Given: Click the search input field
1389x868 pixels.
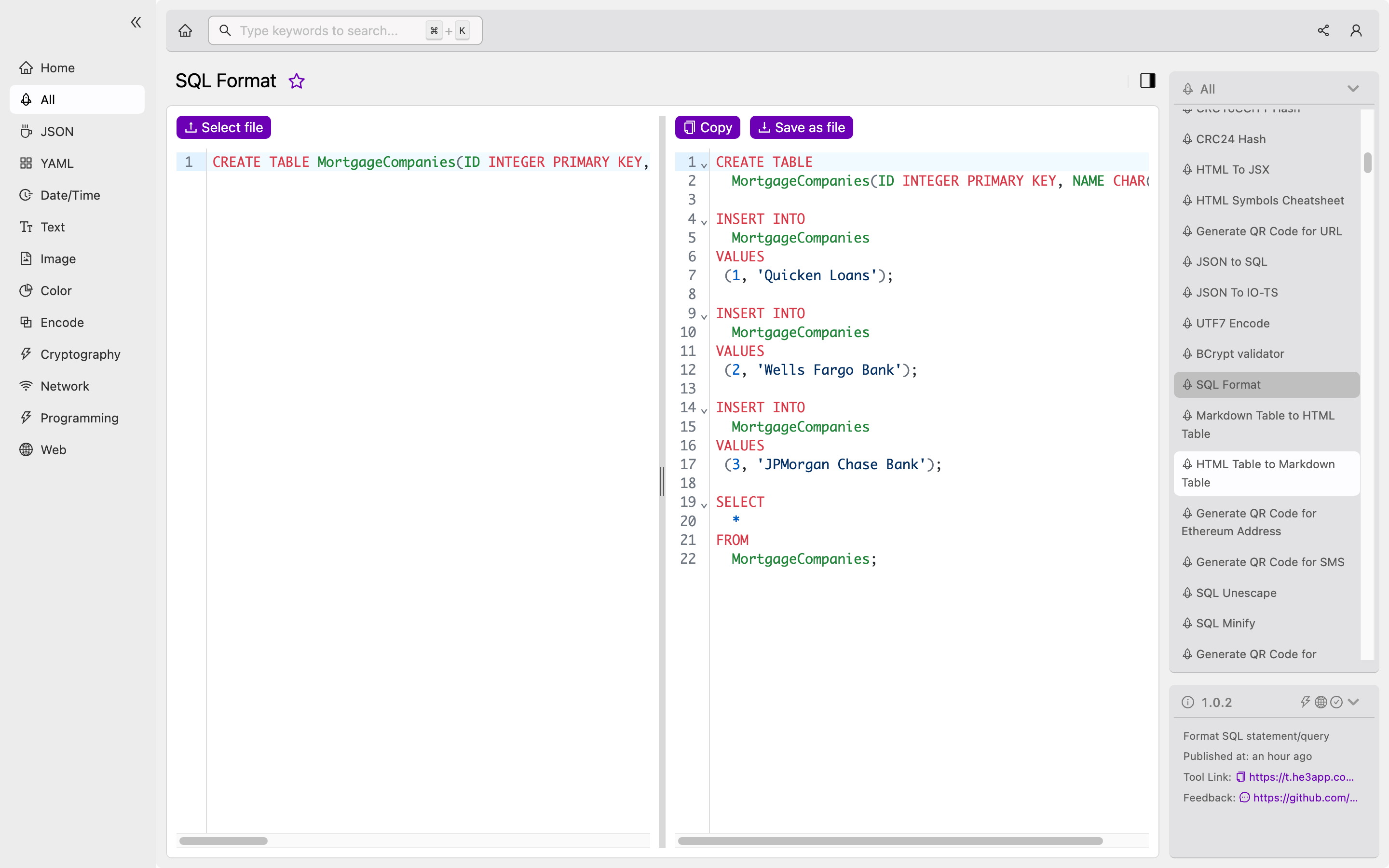Looking at the screenshot, I should click(x=345, y=30).
